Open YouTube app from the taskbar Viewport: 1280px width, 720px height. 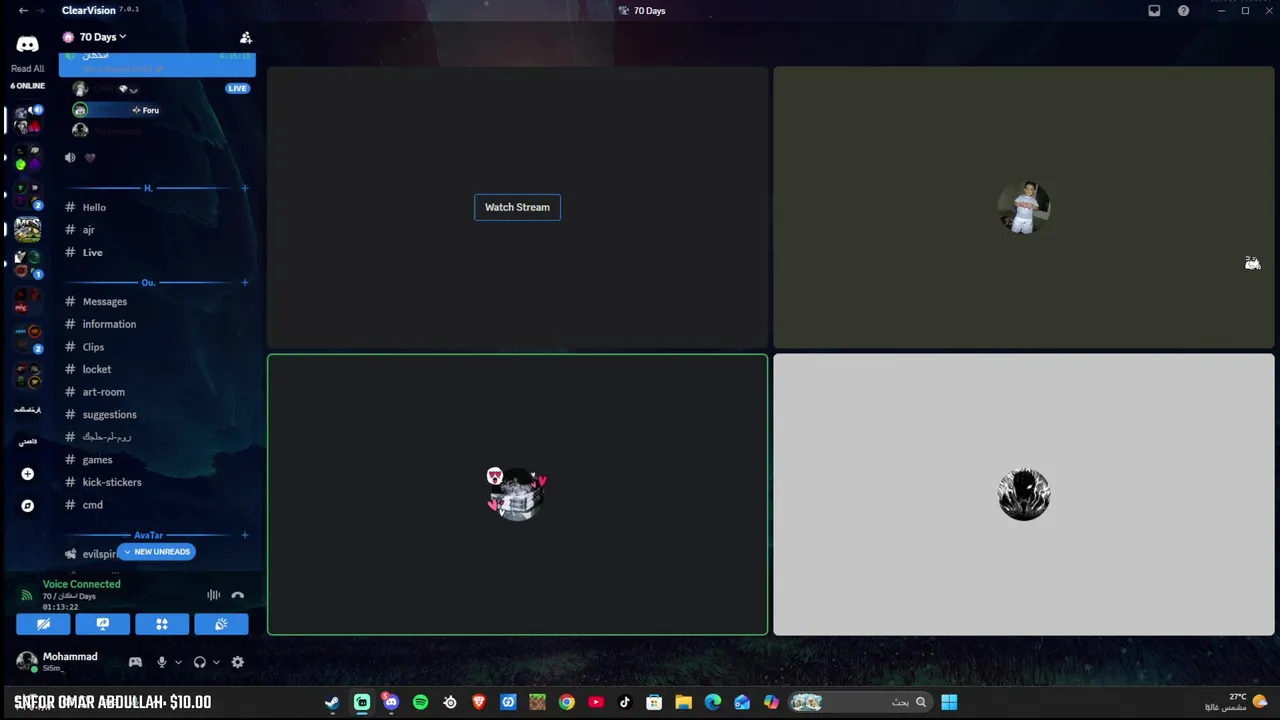pyautogui.click(x=596, y=702)
